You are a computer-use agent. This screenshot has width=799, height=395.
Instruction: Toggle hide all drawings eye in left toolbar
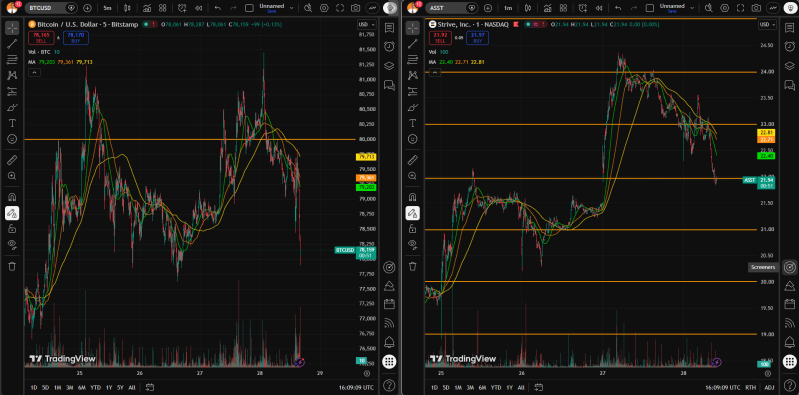12,244
